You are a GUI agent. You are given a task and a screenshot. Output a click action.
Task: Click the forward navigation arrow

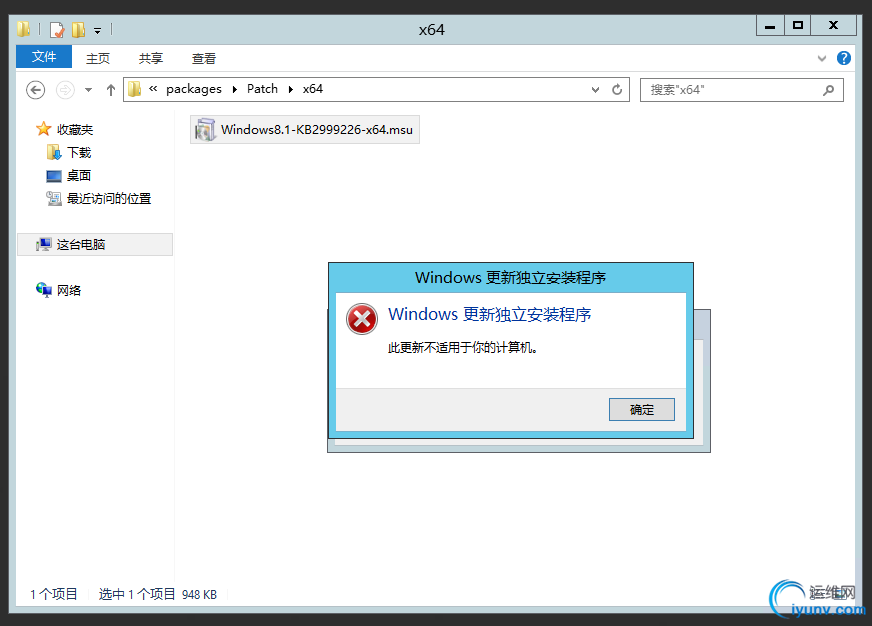[65, 90]
